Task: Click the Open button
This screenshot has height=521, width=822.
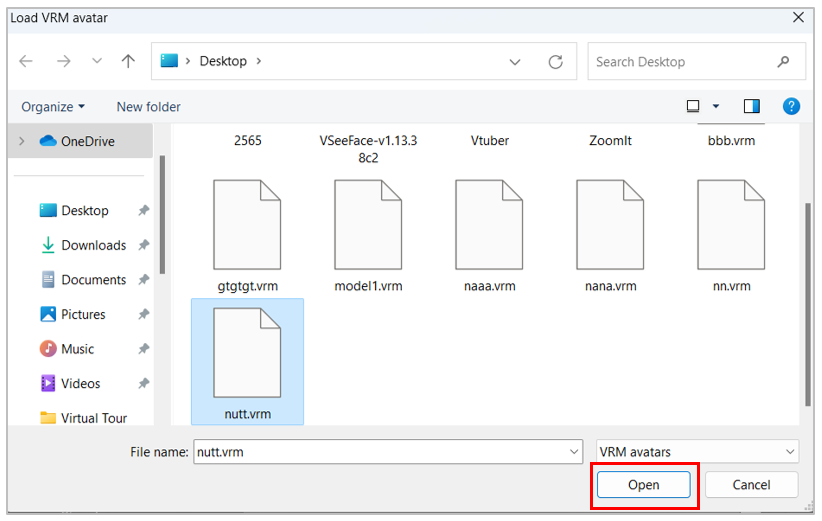Action: point(643,485)
